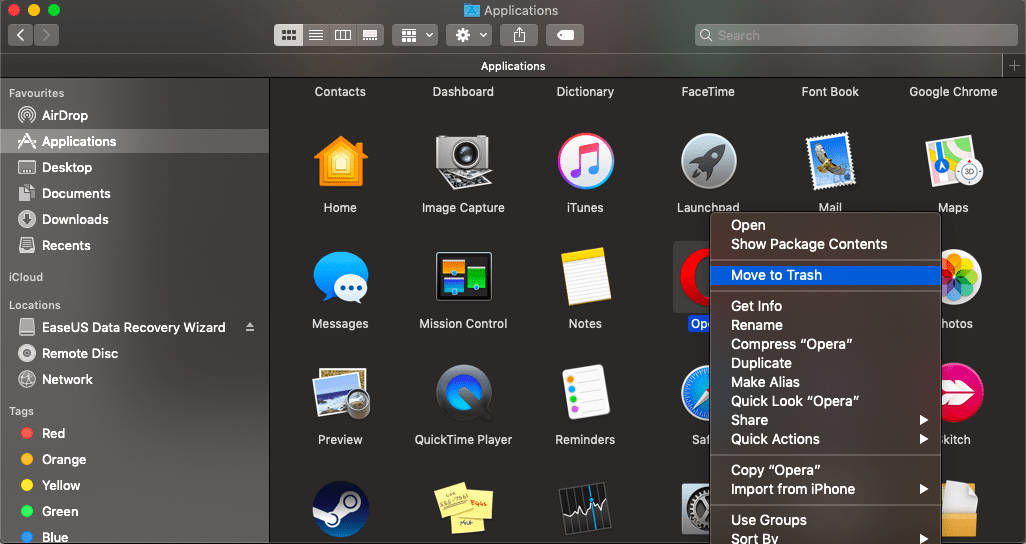The height and width of the screenshot is (544, 1026).
Task: Choose Quick Look “Opera”
Action: pyautogui.click(x=825, y=401)
